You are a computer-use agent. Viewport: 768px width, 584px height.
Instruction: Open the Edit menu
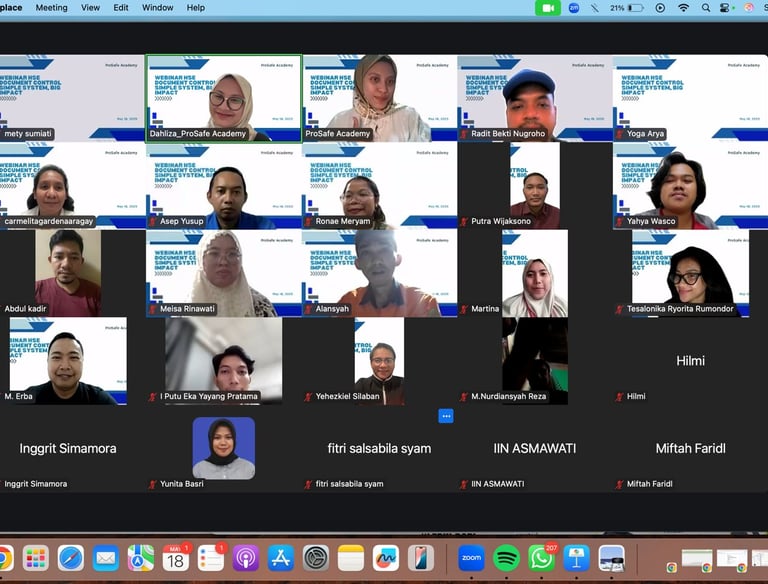pyautogui.click(x=120, y=8)
